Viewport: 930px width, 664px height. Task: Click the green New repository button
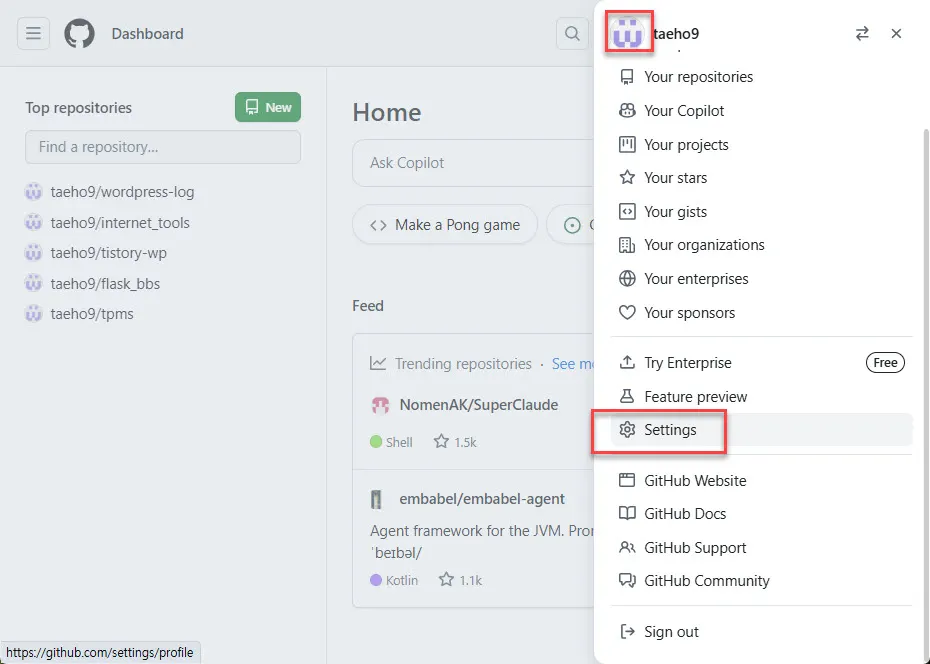click(x=268, y=108)
